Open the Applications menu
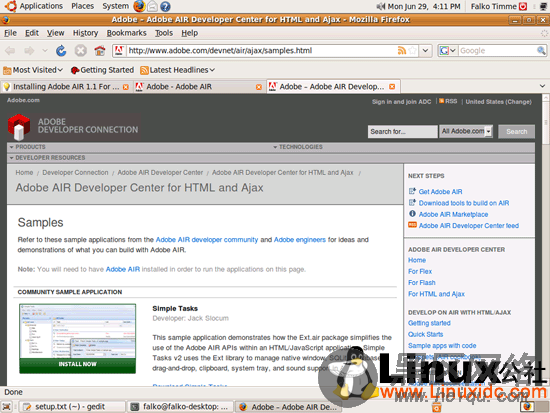 [x=34, y=6]
